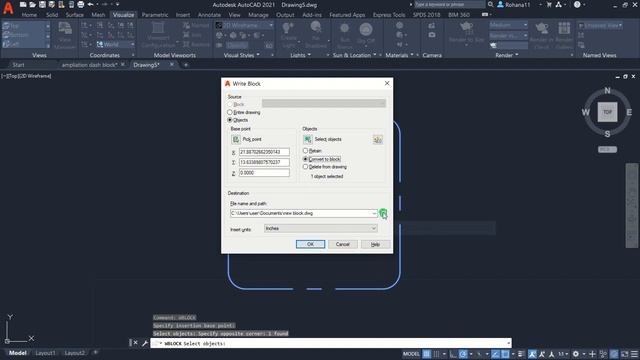Screen dimensions: 640x360
Task: Click Help in the Write Block dialog
Action: 375,244
